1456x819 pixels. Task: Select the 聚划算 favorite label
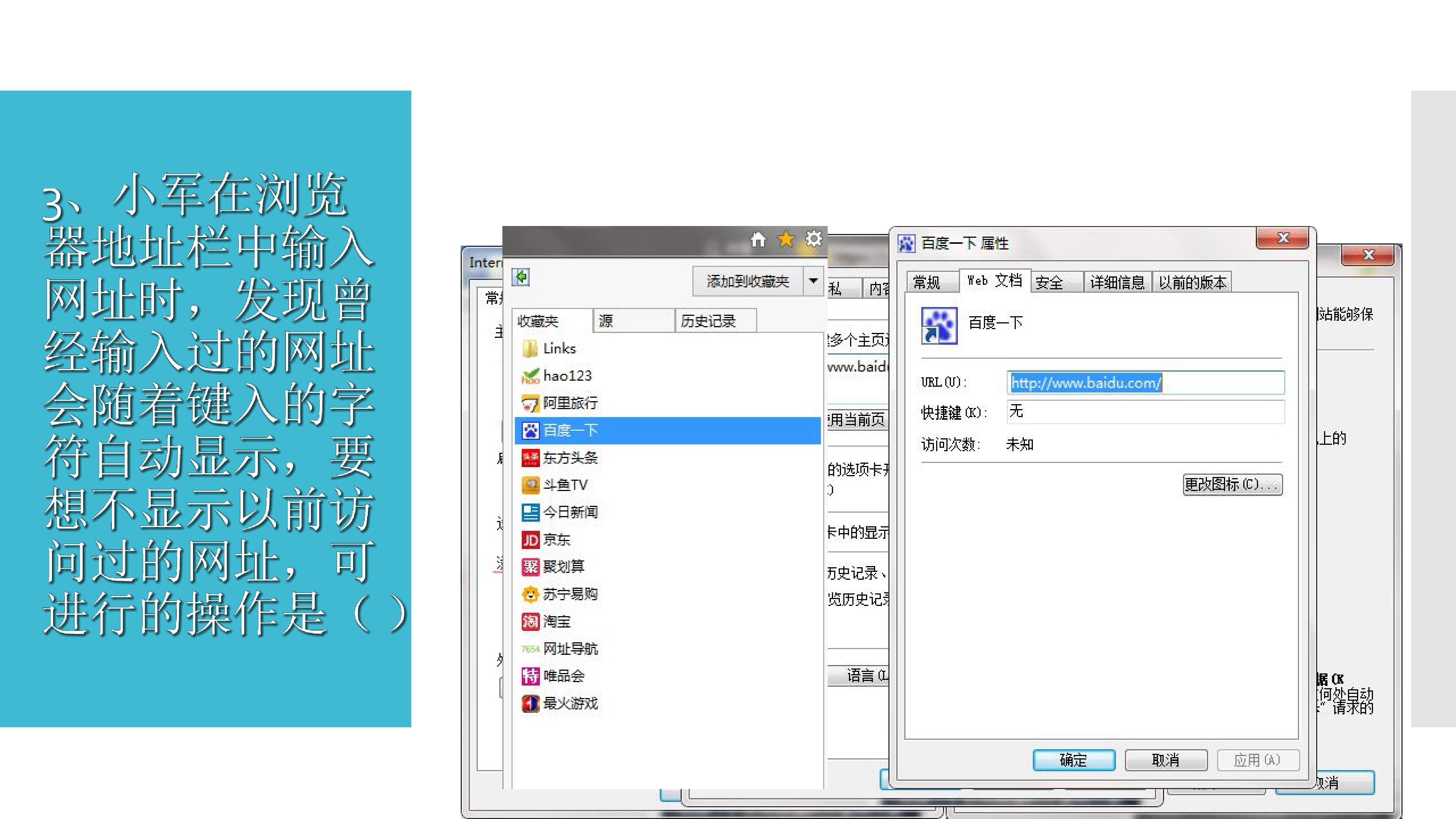click(x=563, y=566)
